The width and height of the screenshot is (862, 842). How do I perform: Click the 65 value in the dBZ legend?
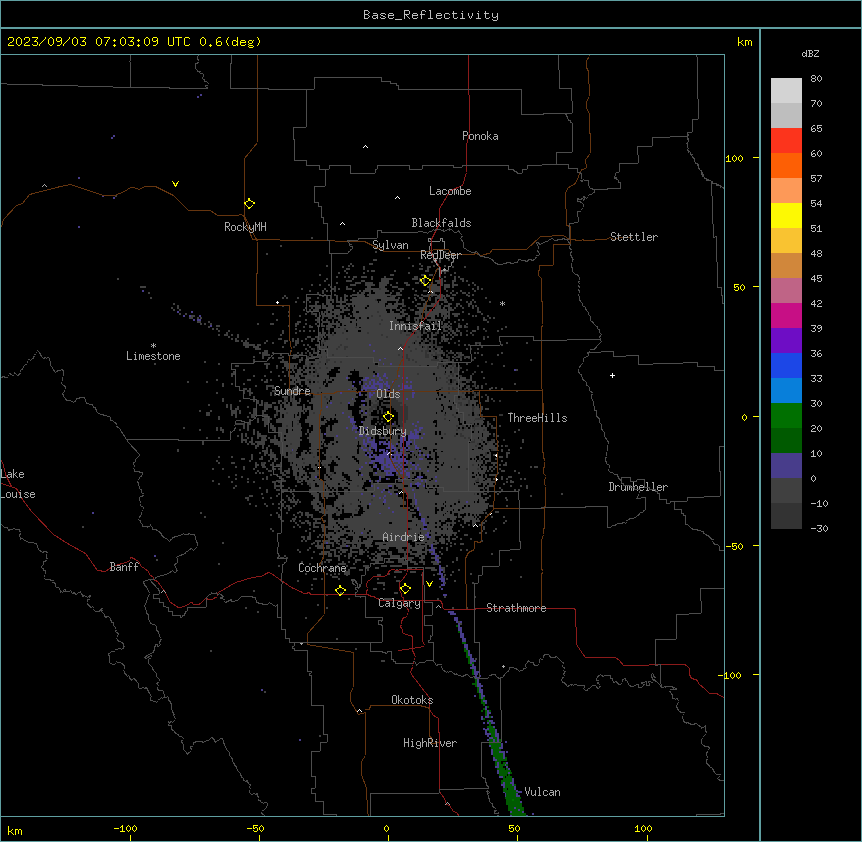tap(816, 128)
